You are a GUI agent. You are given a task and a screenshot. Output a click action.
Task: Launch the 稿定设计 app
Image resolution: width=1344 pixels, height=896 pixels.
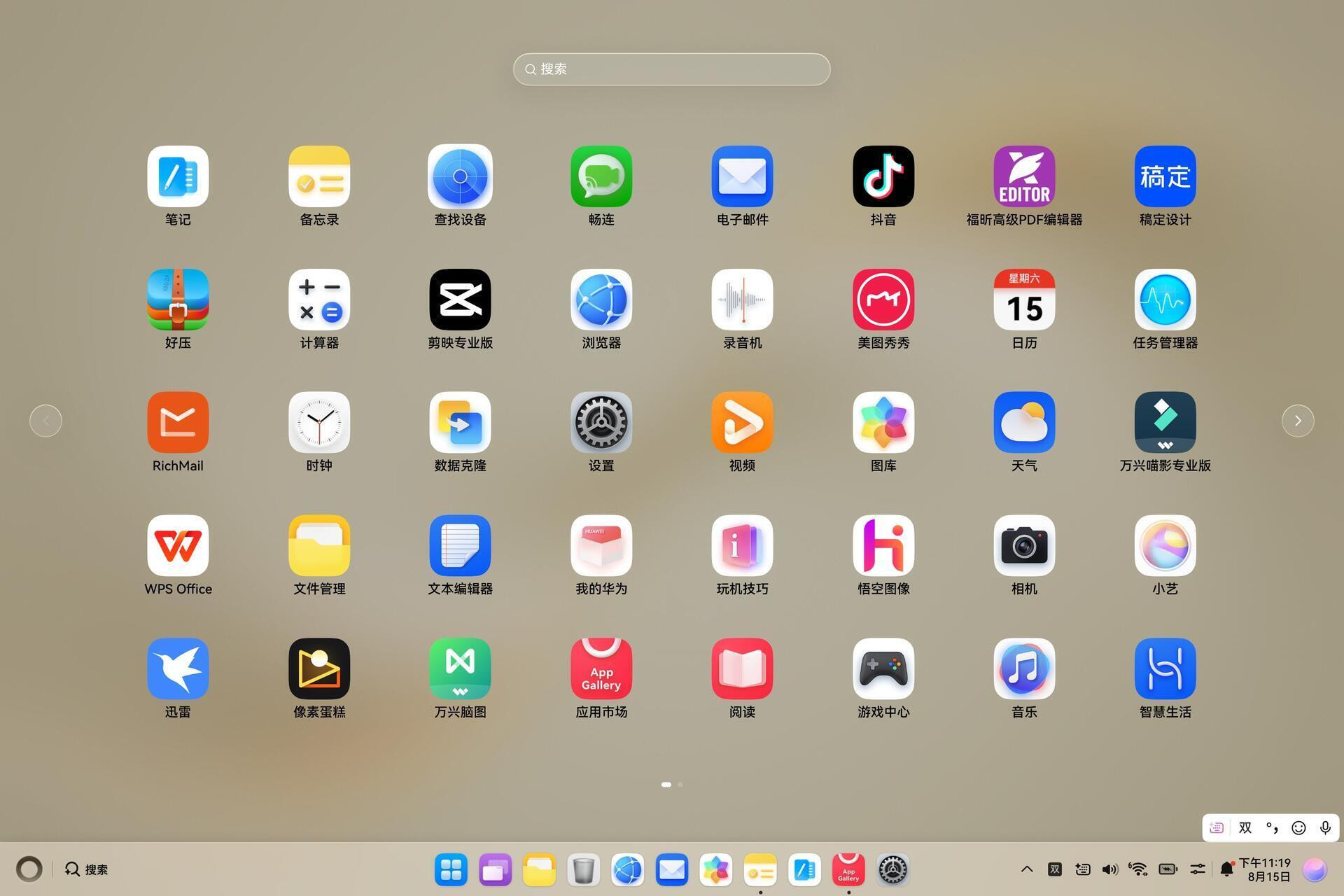(x=1165, y=176)
